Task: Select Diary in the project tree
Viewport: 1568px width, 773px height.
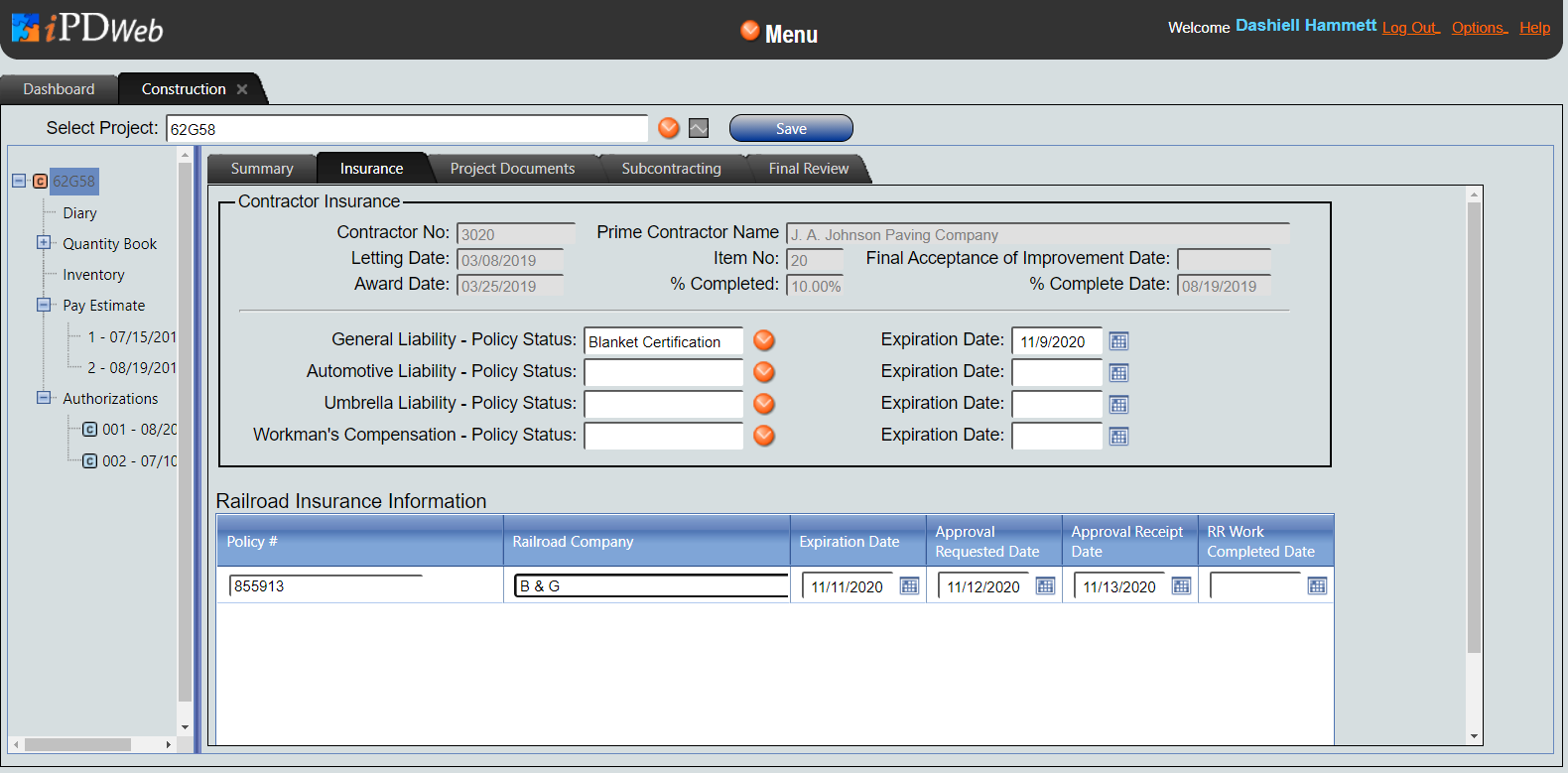Action: (x=79, y=213)
